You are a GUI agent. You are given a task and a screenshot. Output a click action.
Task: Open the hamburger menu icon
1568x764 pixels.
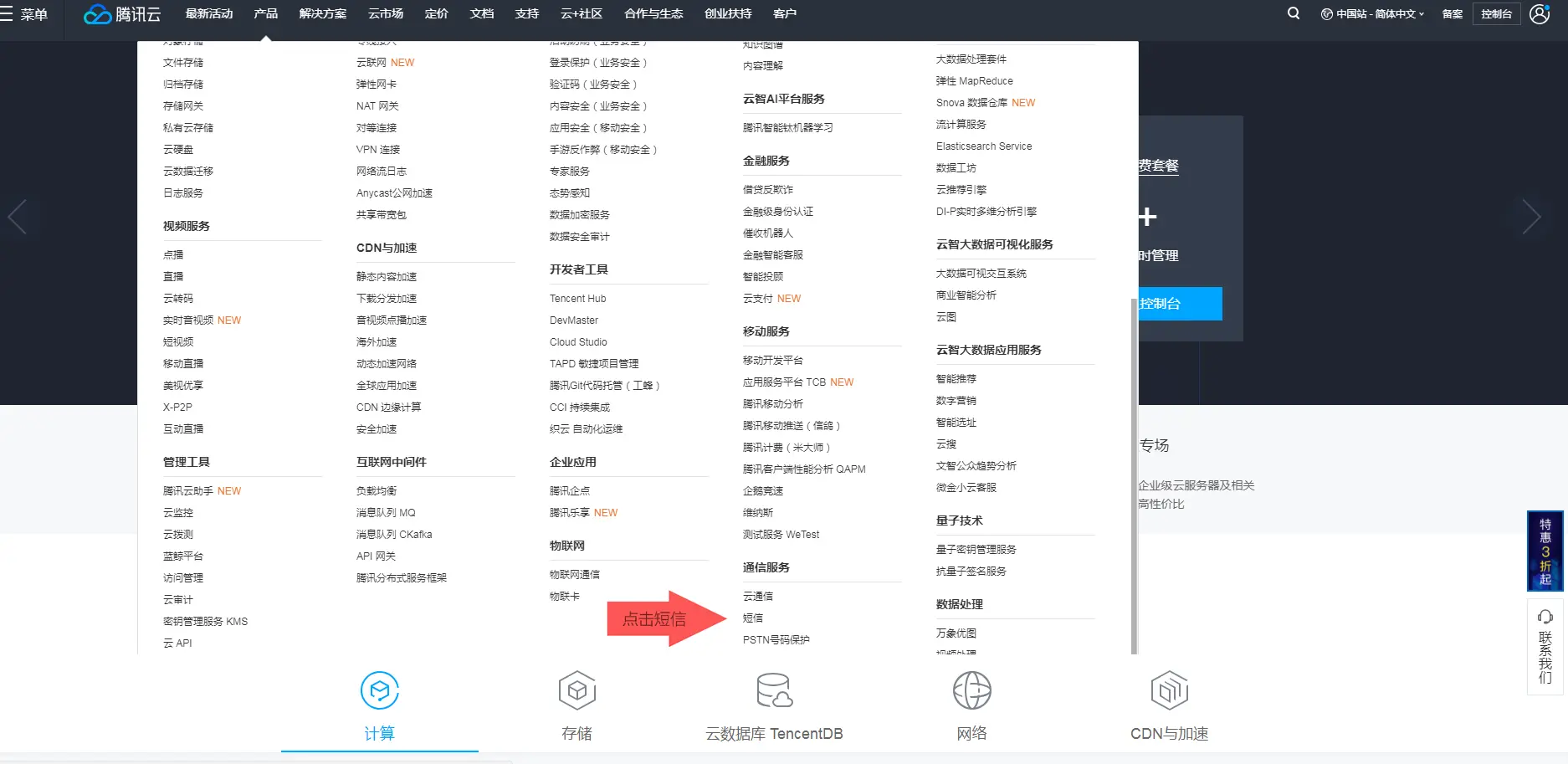pos(7,14)
